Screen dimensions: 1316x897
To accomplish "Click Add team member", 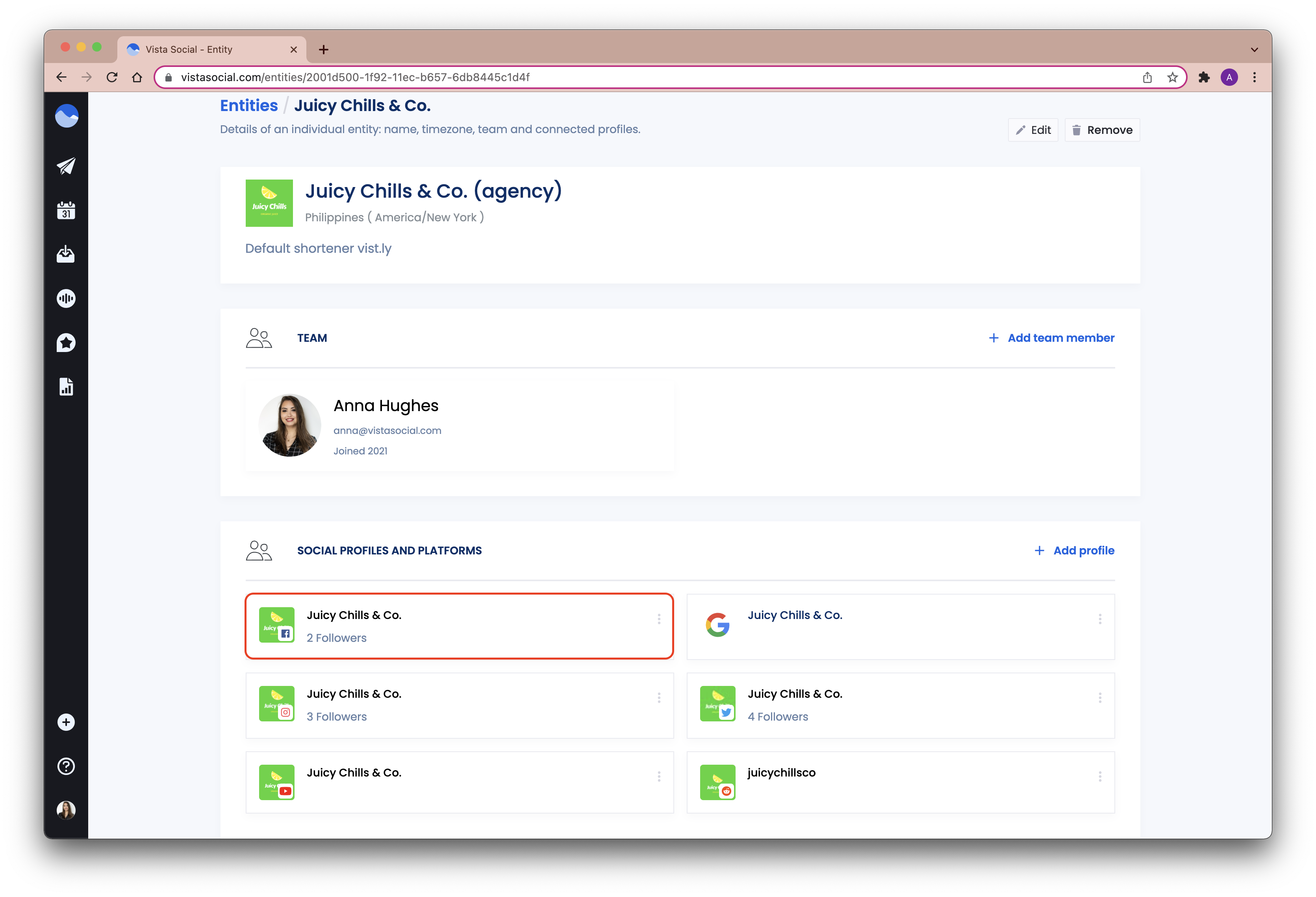I will [x=1051, y=338].
